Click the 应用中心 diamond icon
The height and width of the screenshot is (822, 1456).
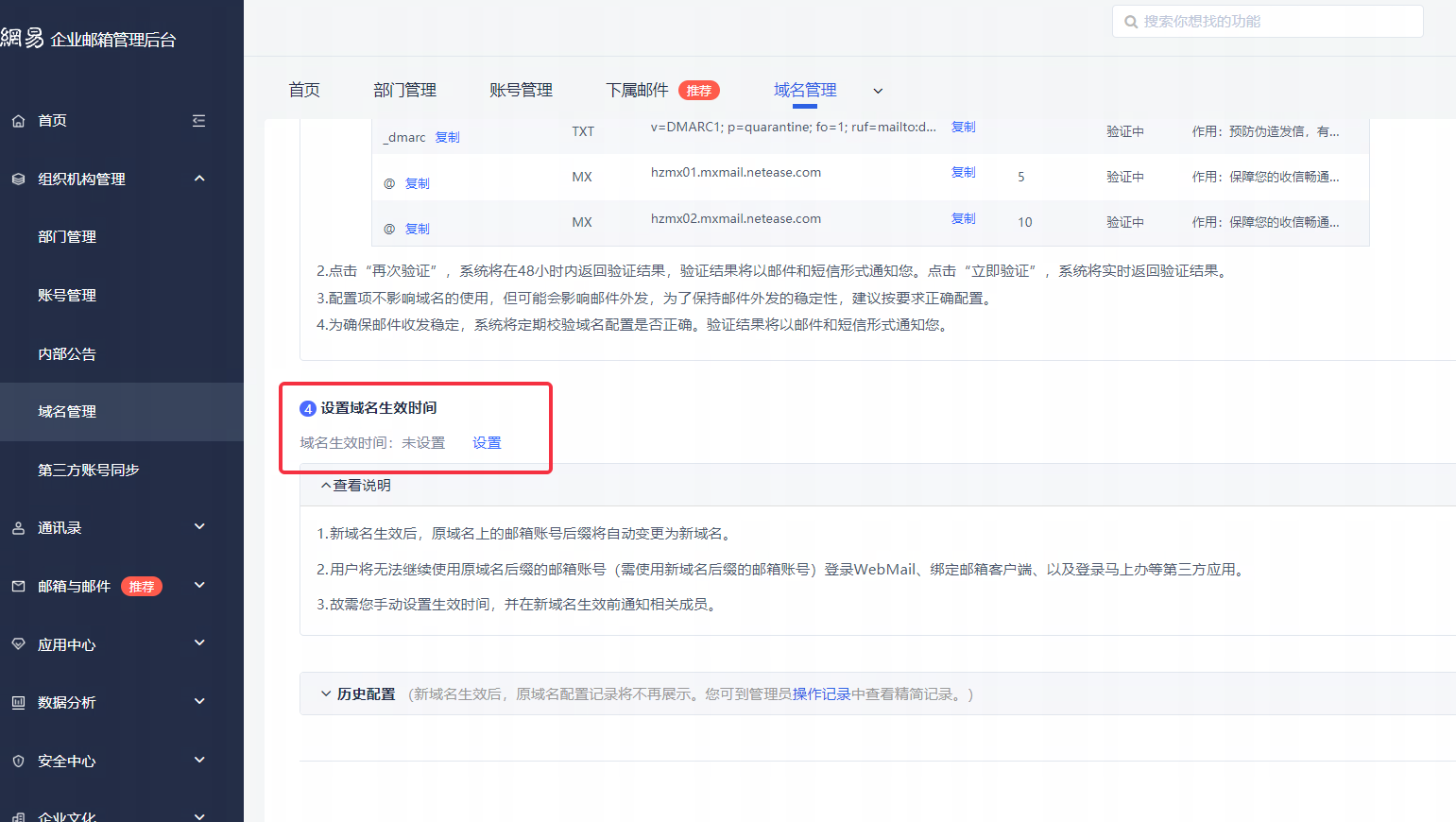tap(18, 644)
